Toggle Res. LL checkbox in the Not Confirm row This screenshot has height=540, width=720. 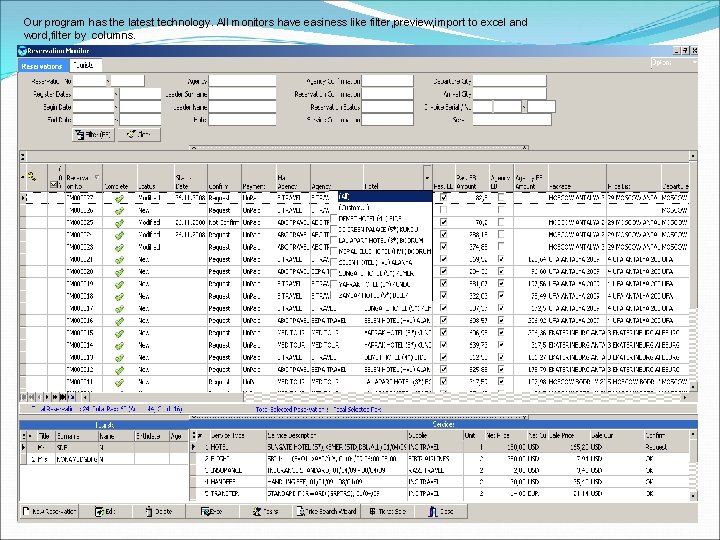[x=443, y=222]
